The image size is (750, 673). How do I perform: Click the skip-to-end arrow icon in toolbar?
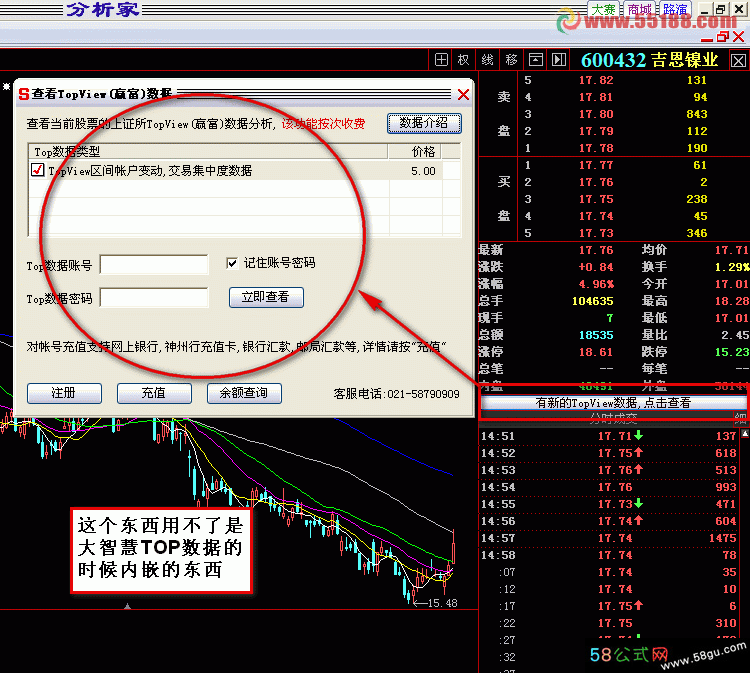(x=559, y=60)
